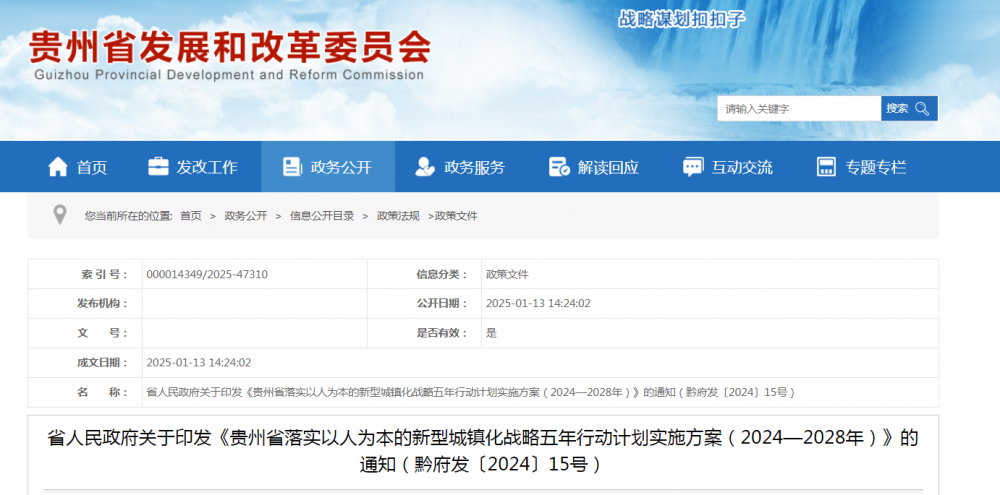The image size is (1000, 495).
Task: Click the speech icon beside 解读回应
Action: click(x=558, y=167)
